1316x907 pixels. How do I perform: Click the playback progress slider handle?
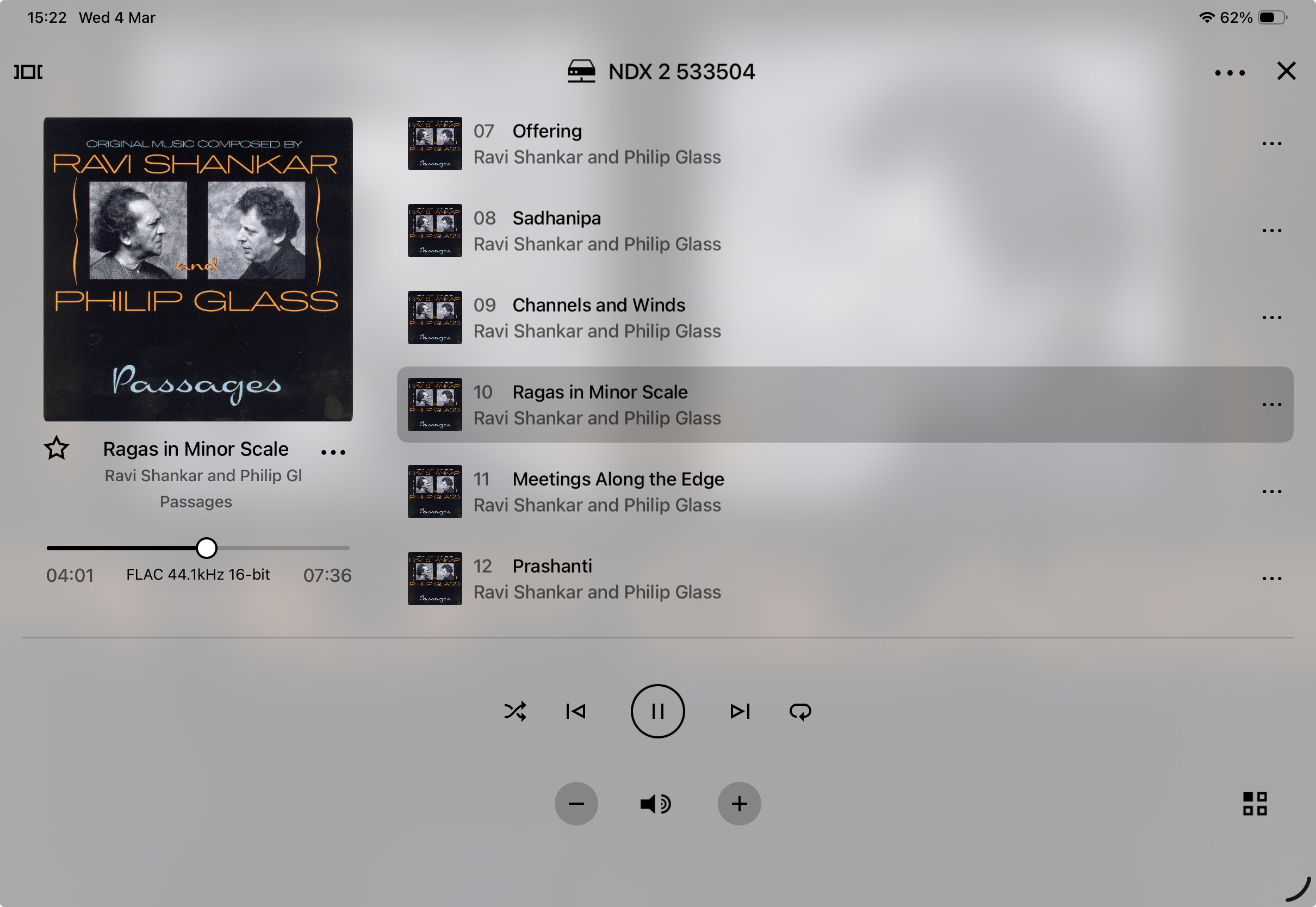pyautogui.click(x=206, y=548)
